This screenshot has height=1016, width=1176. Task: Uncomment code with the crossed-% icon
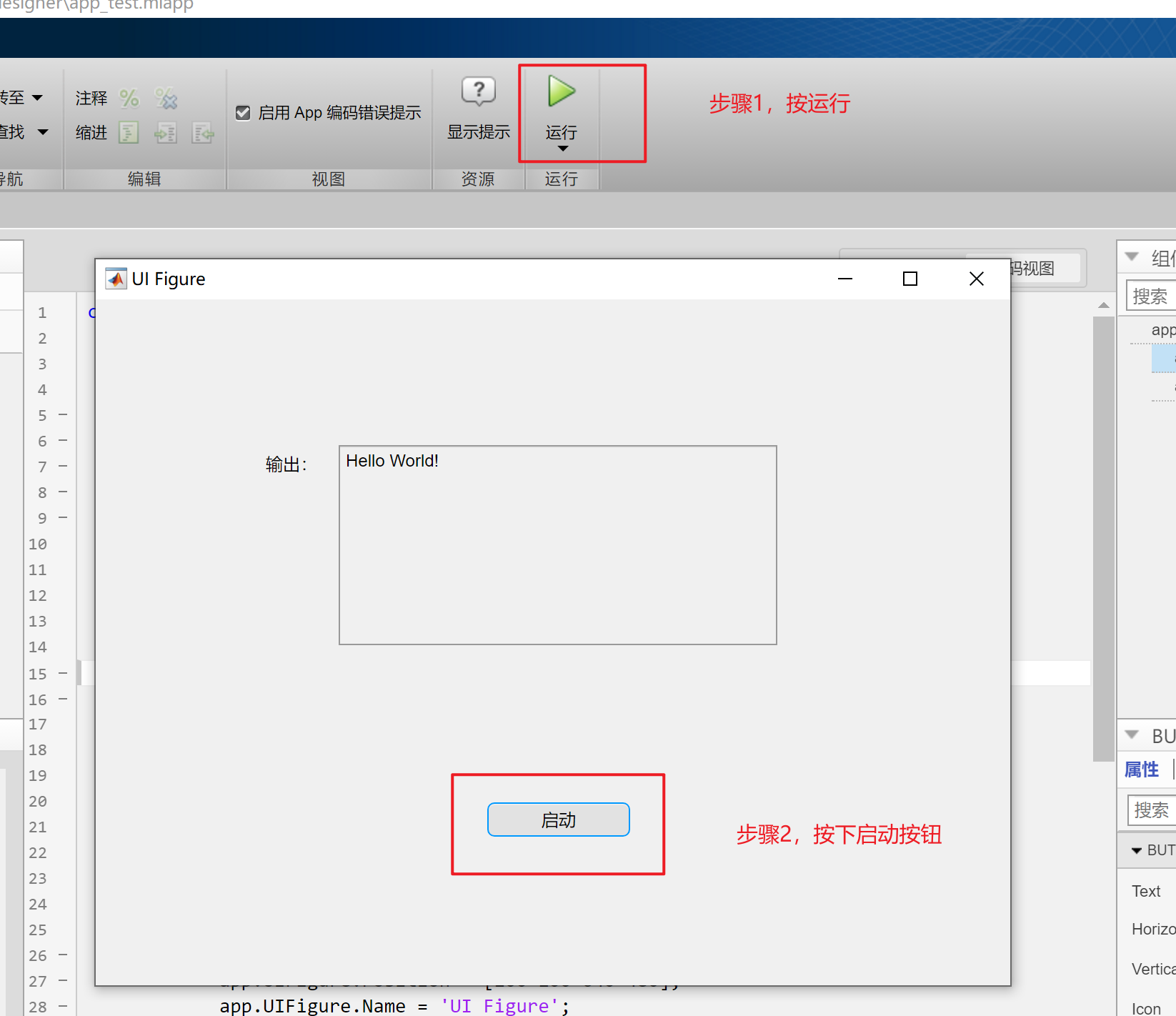pos(166,99)
